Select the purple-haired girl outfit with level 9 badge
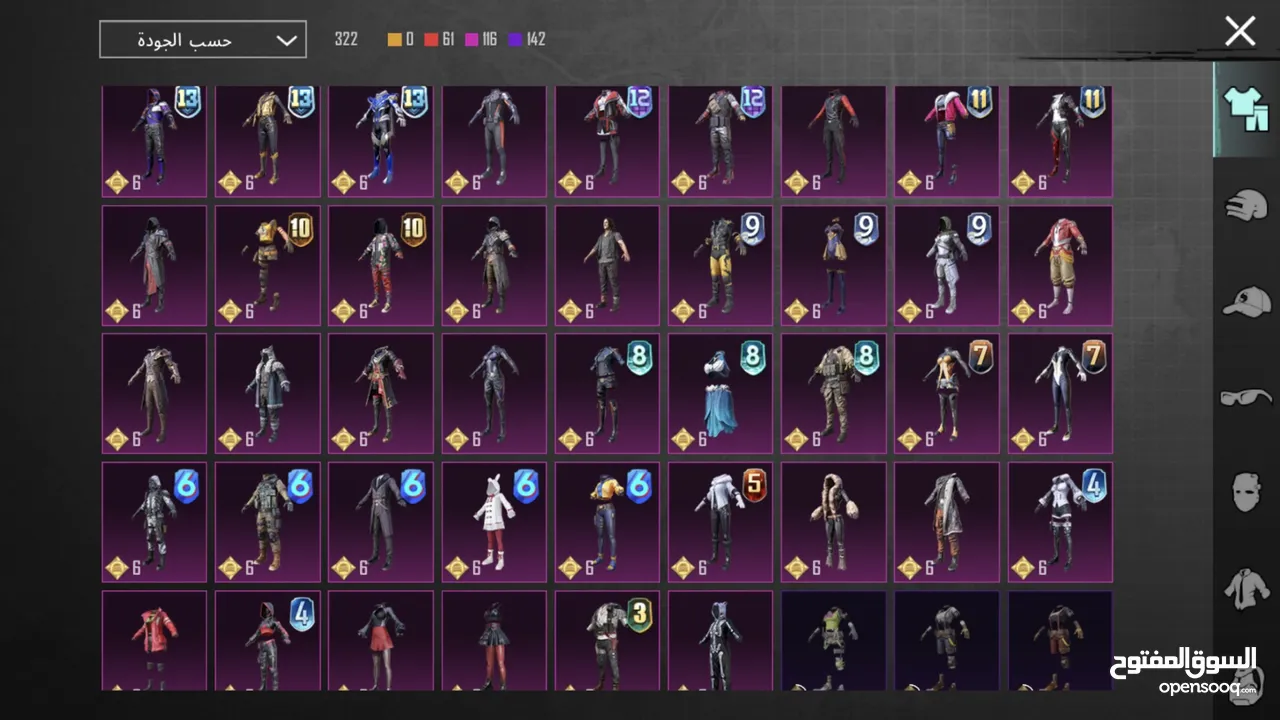 point(833,266)
